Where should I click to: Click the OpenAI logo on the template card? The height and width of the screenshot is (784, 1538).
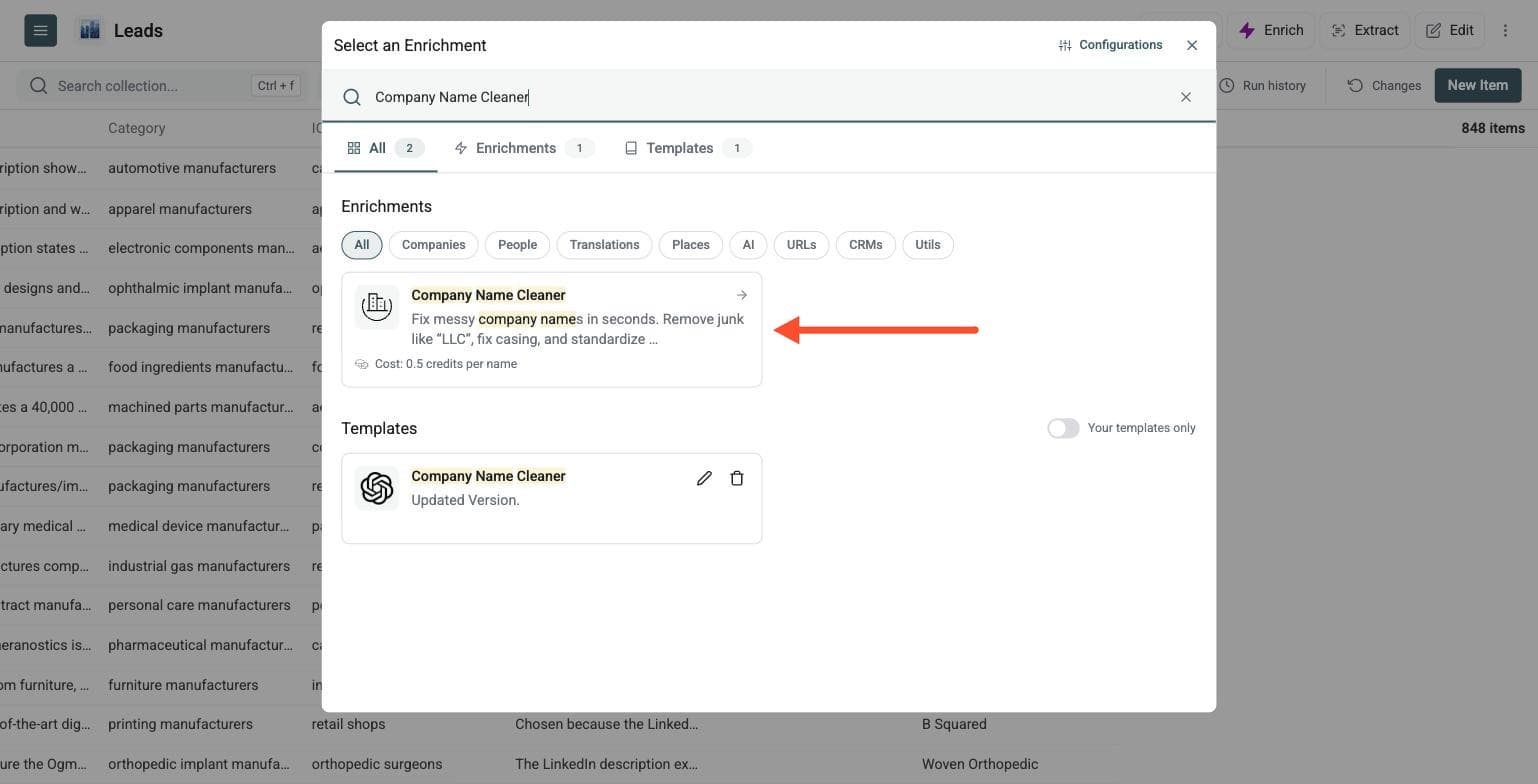377,488
